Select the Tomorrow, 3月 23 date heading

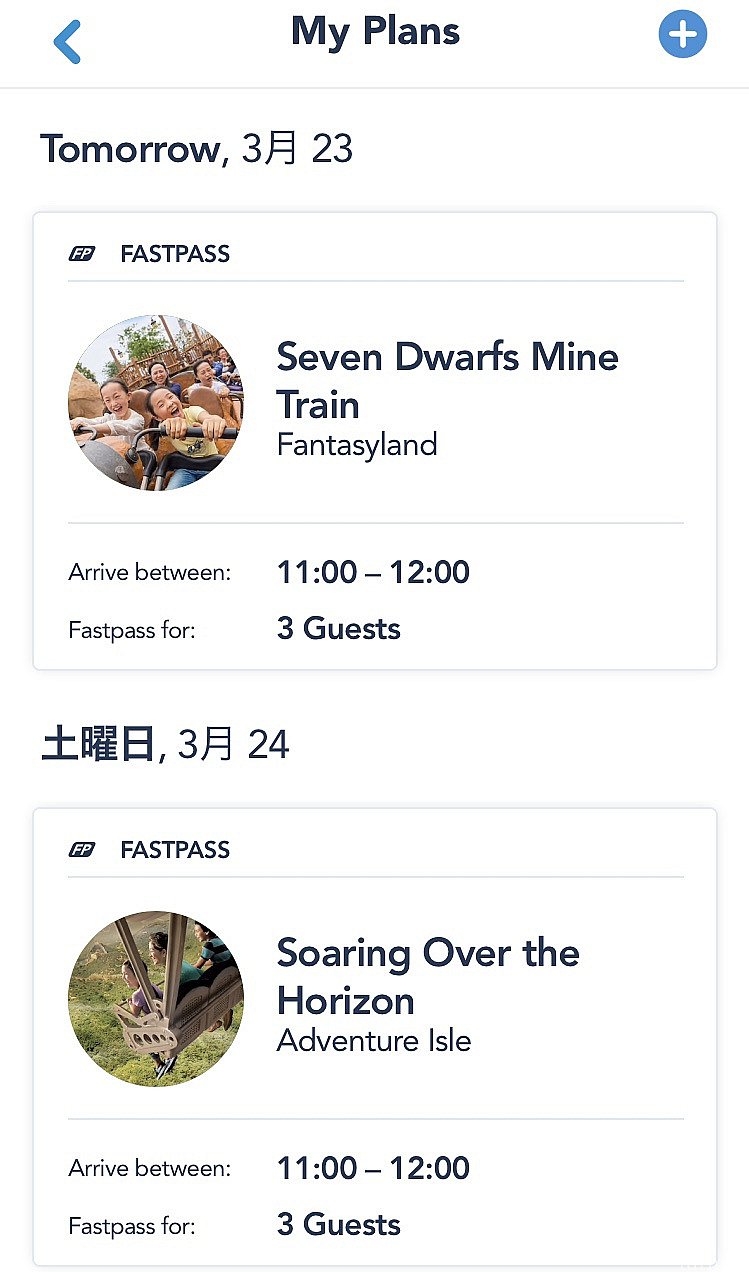coord(197,149)
